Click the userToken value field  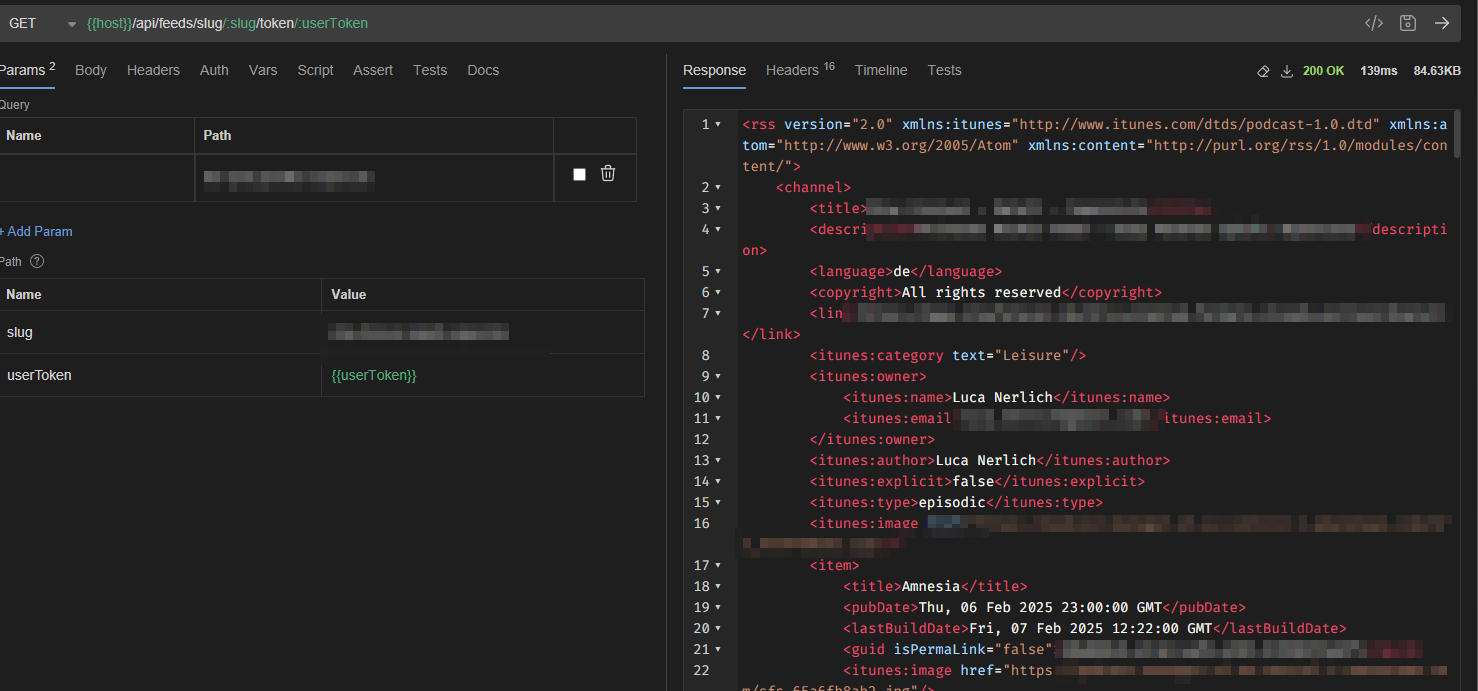point(482,375)
